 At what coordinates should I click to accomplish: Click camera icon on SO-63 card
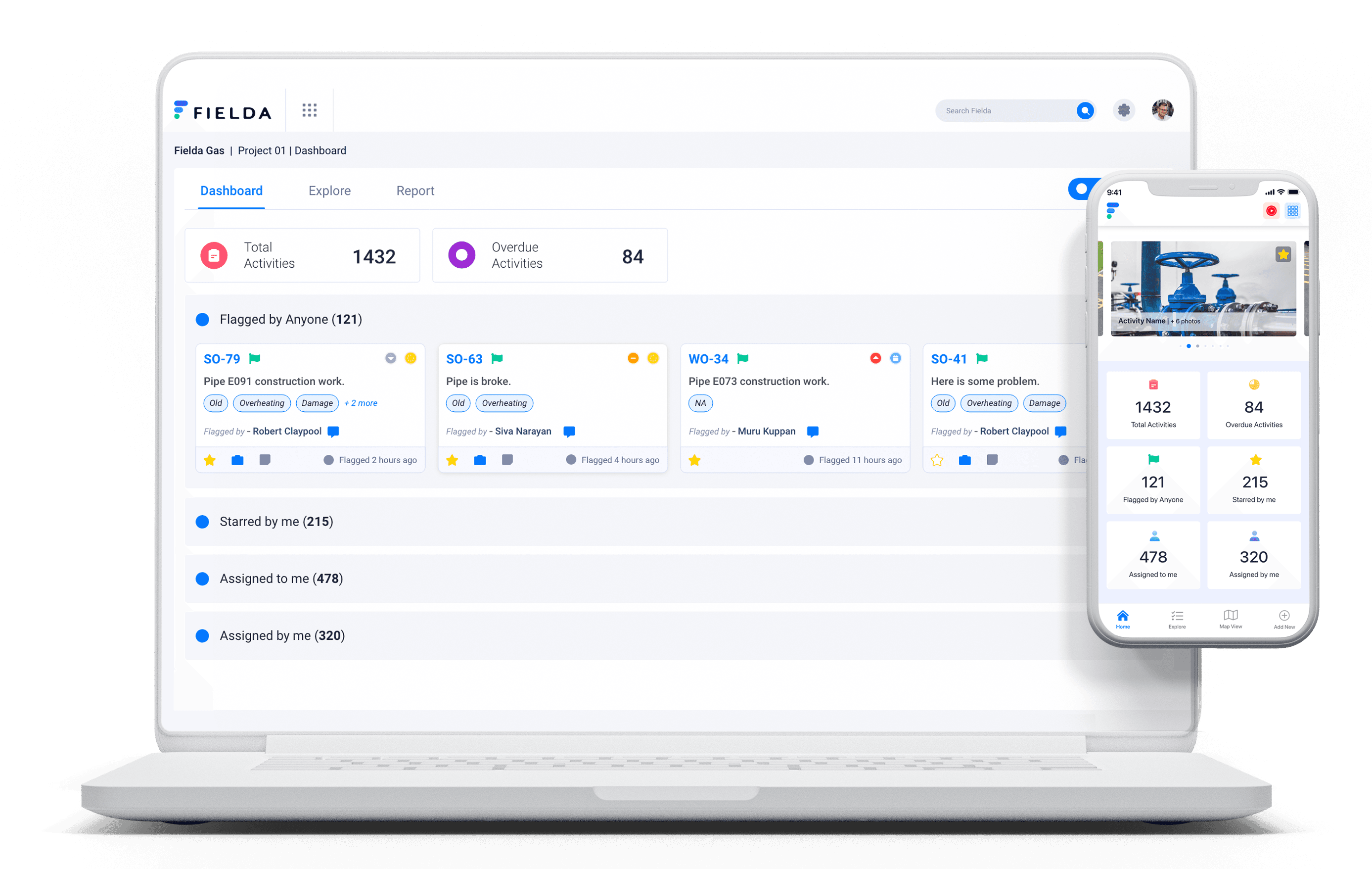point(480,460)
